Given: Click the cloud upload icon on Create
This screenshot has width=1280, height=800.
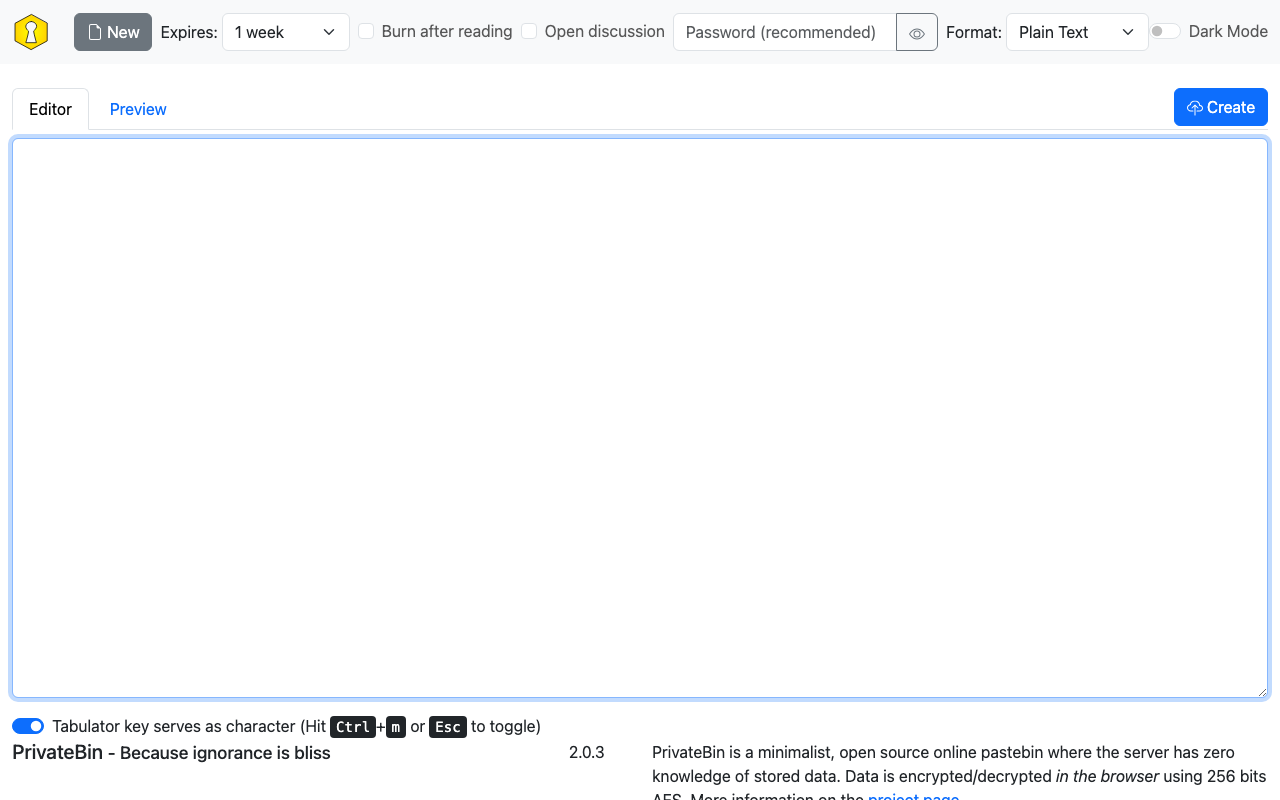Looking at the screenshot, I should point(1195,107).
